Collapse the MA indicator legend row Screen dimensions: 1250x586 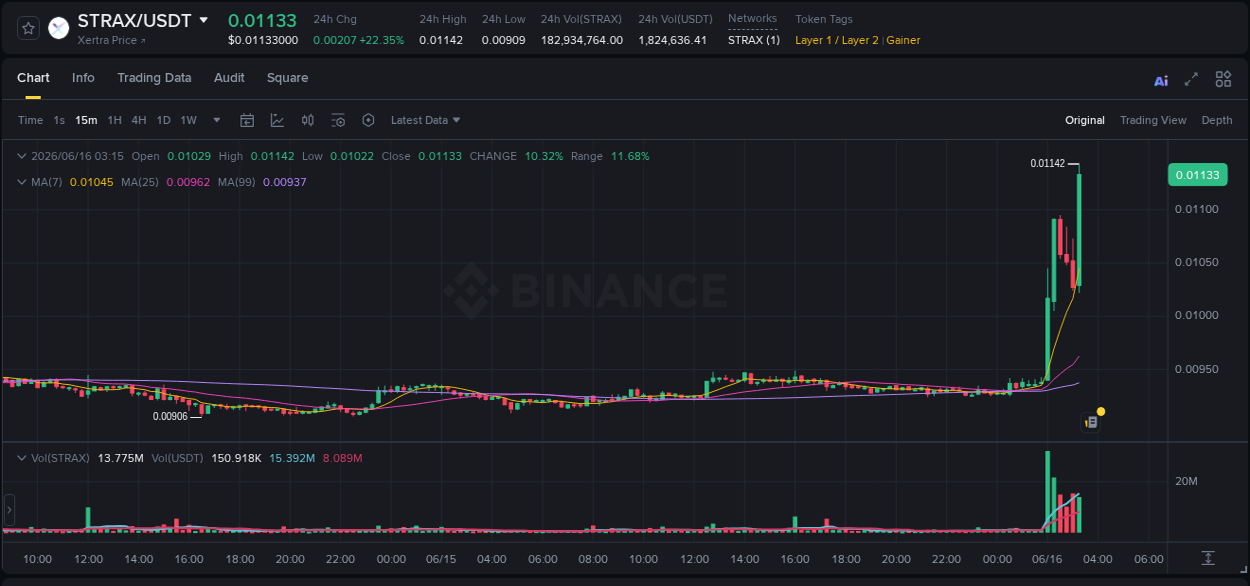click(22, 182)
